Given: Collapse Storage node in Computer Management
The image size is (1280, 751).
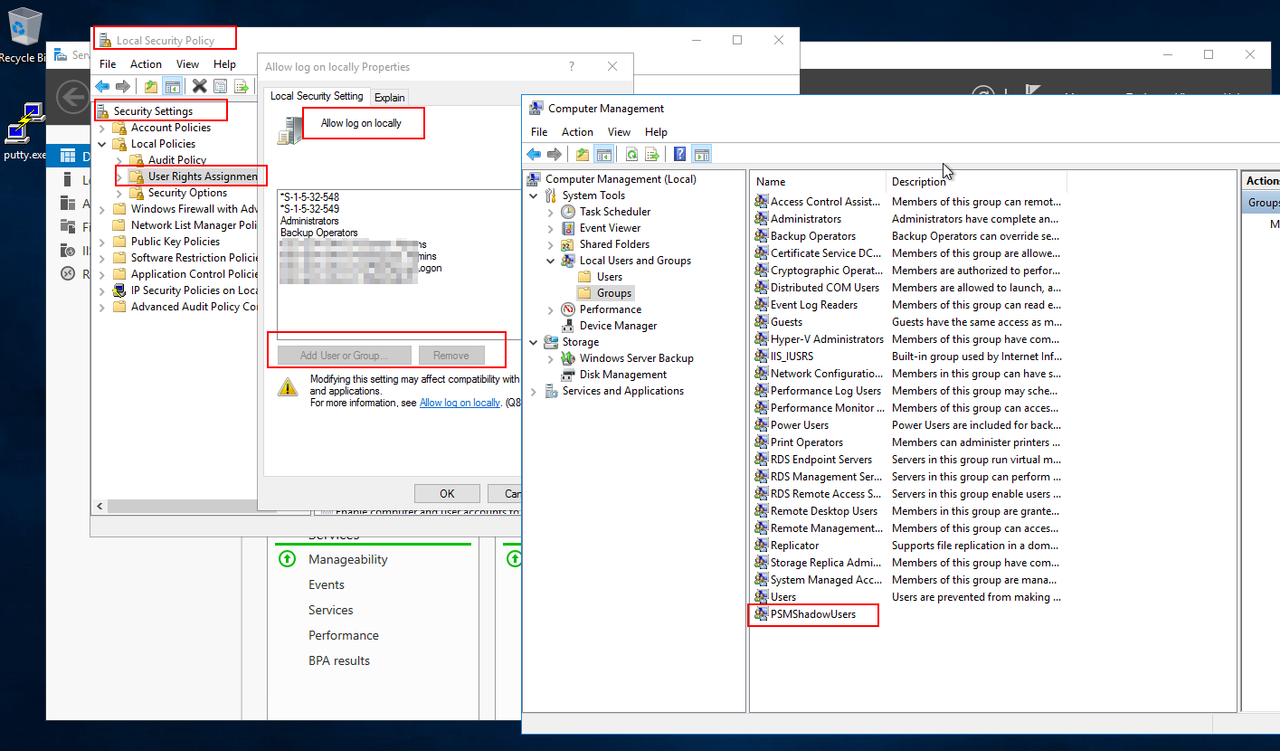Looking at the screenshot, I should click(534, 342).
